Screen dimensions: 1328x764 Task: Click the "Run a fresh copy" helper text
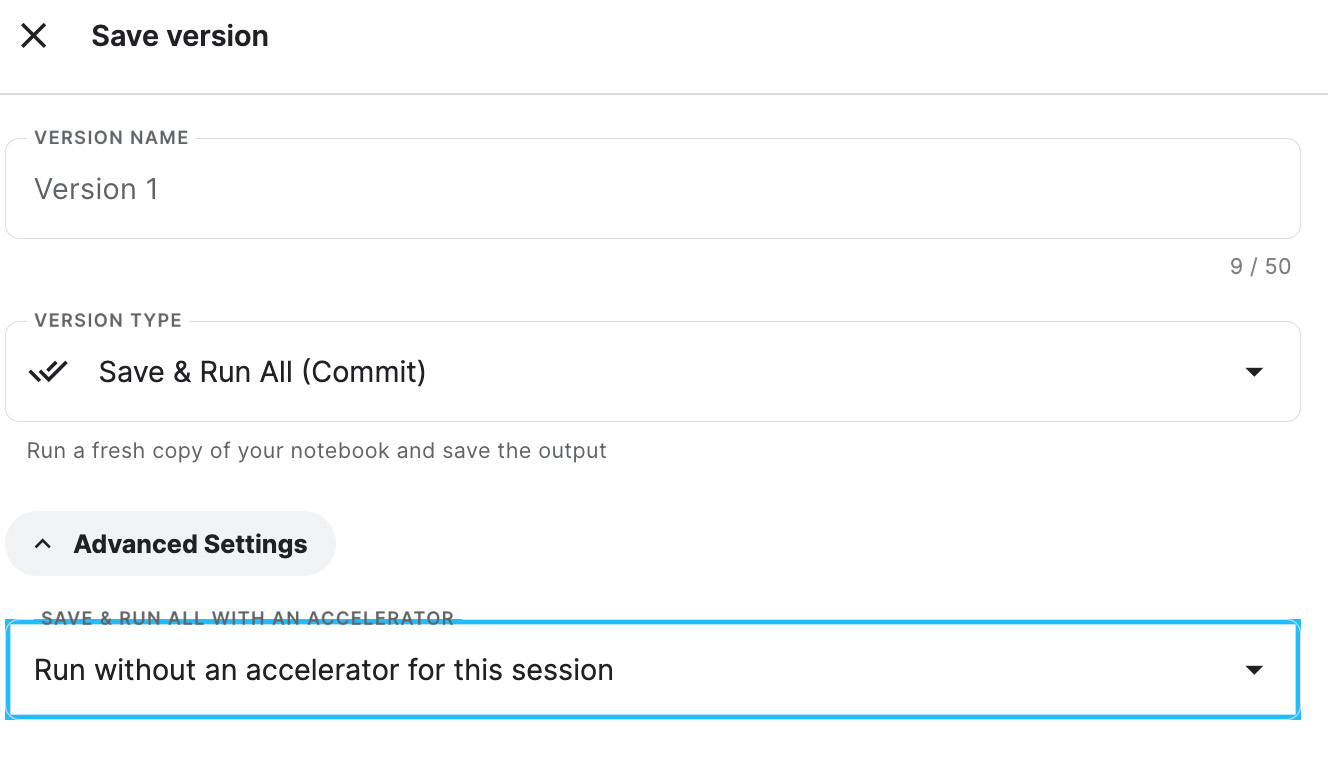pos(317,451)
